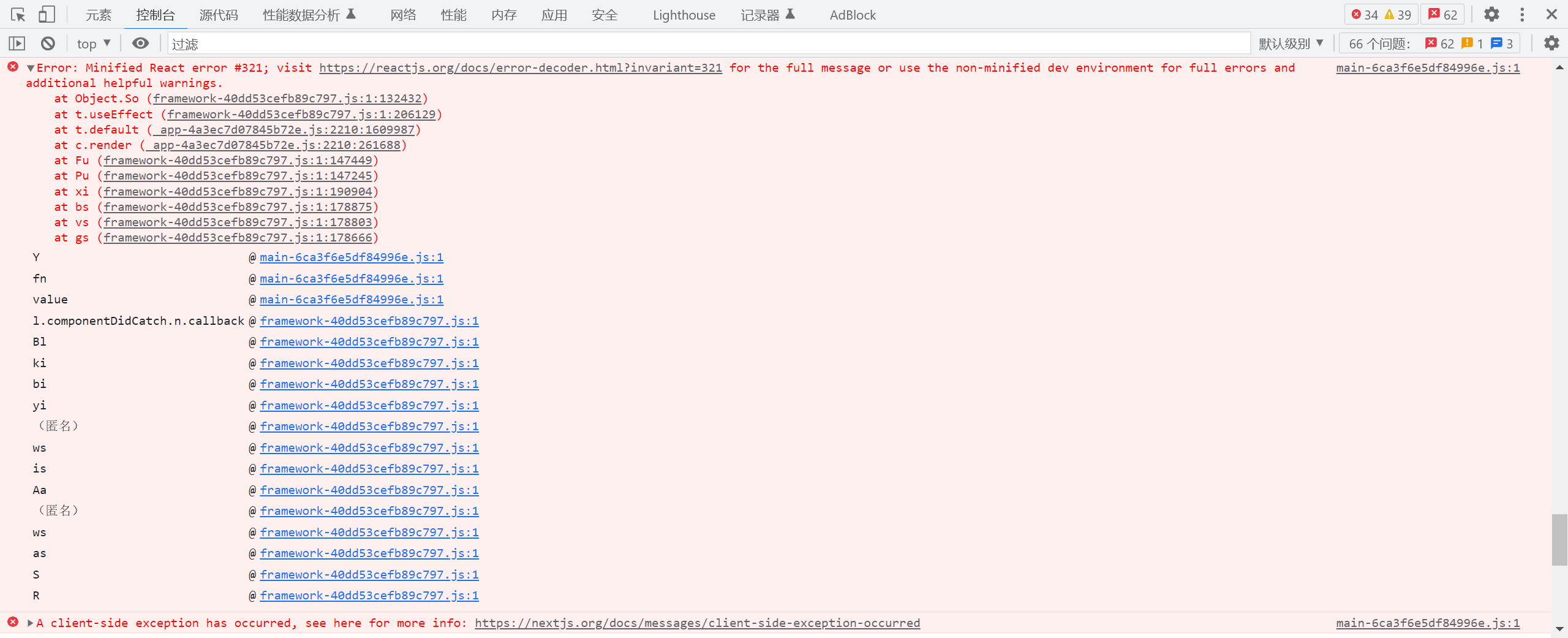Open the t.useEffect framework stack link
Viewport: 1568px width, 638px height.
tap(301, 115)
